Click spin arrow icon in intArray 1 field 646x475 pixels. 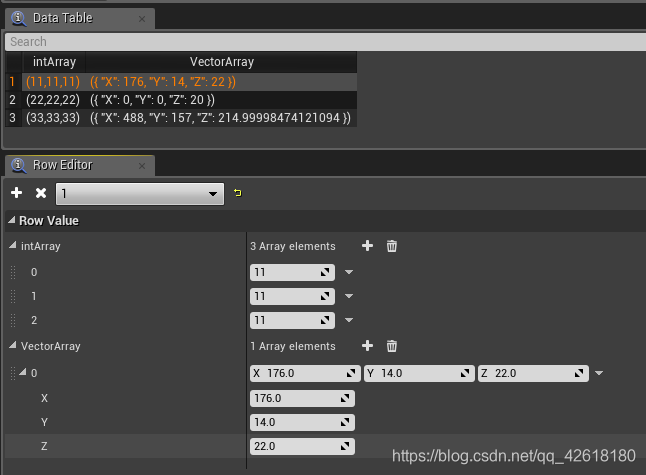pyautogui.click(x=325, y=296)
